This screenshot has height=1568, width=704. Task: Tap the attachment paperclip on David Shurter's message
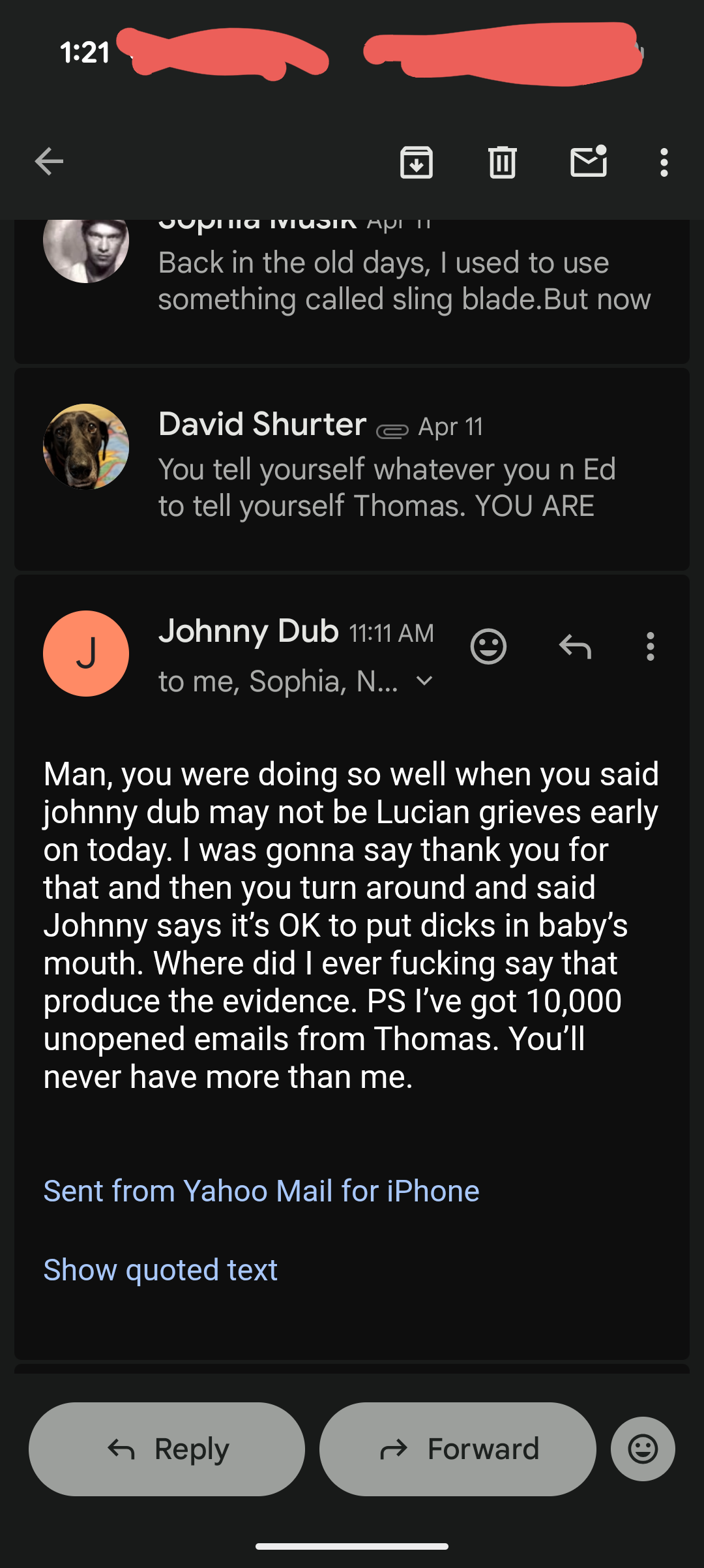click(x=392, y=430)
